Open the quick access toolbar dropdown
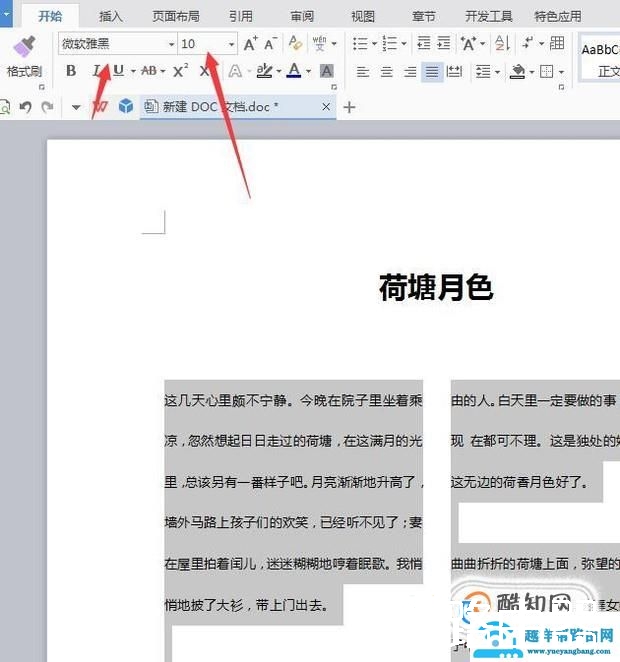This screenshot has height=662, width=620. pos(76,107)
